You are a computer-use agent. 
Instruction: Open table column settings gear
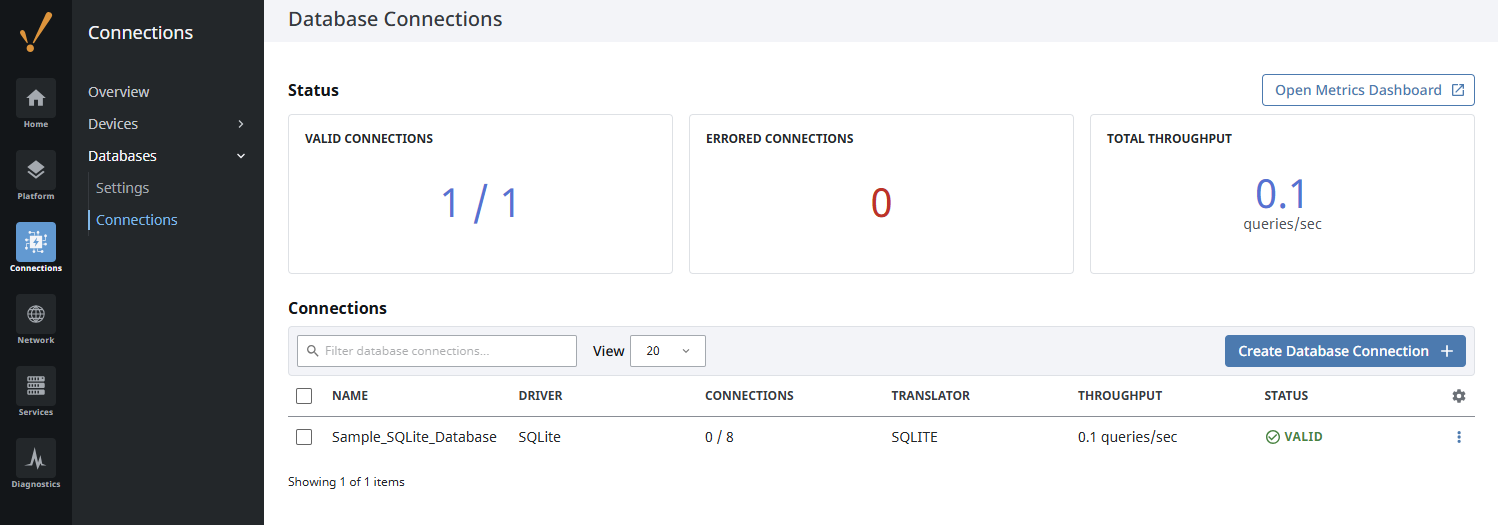1459,396
